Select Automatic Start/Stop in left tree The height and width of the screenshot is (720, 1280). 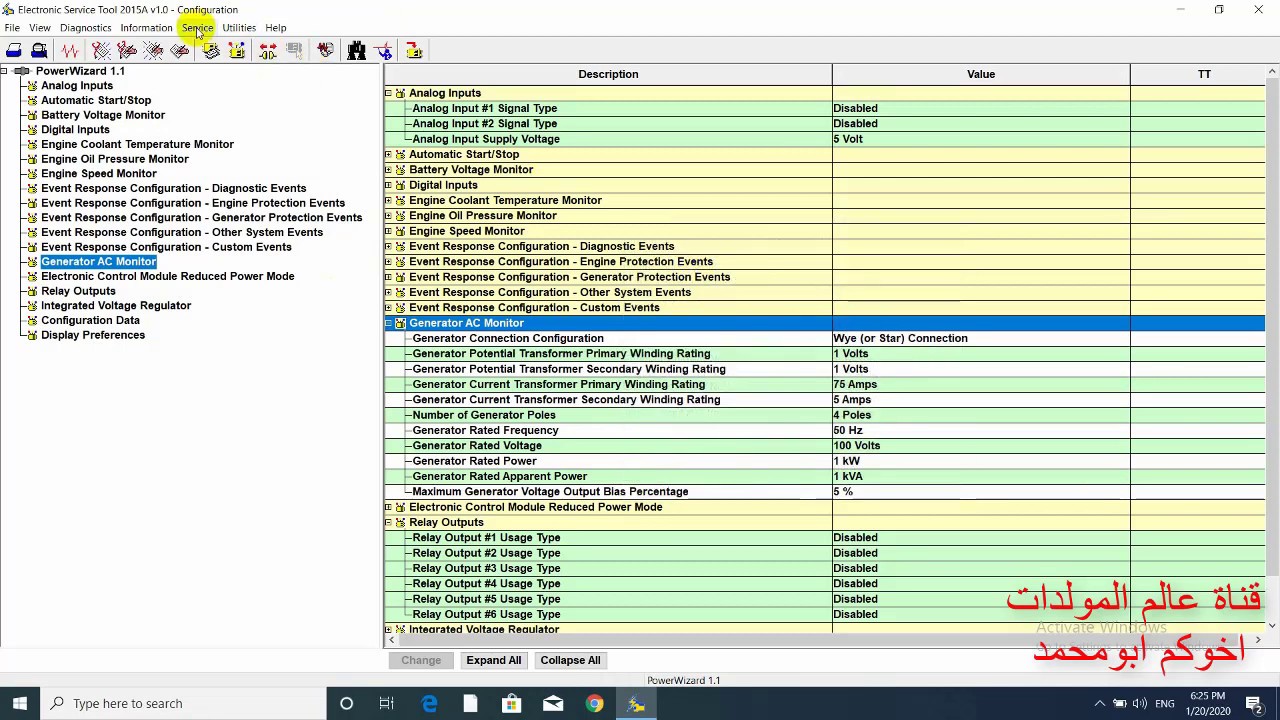tap(96, 100)
